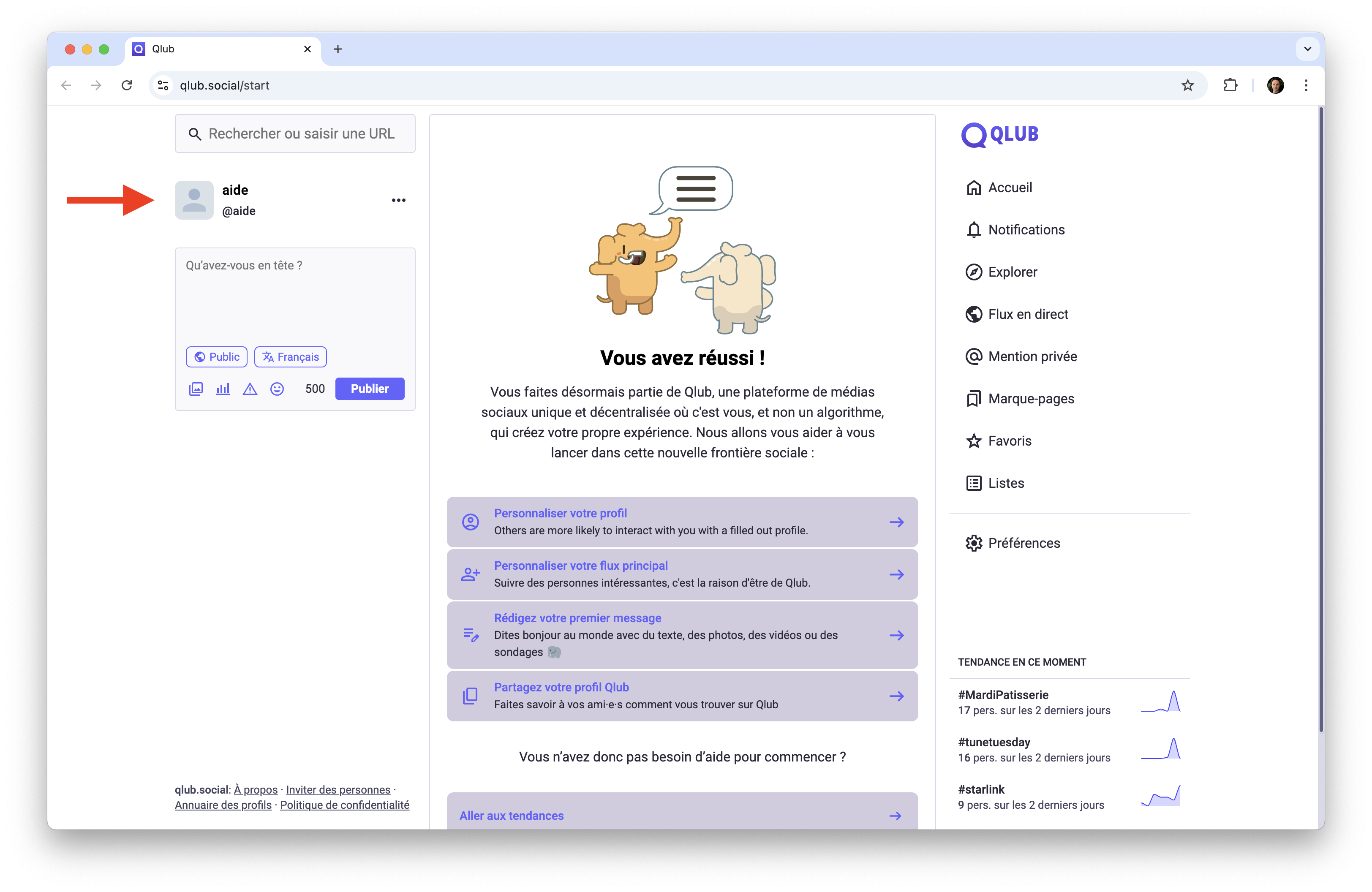Open a new tab with plus button
This screenshot has width=1372, height=892.
pos(338,49)
